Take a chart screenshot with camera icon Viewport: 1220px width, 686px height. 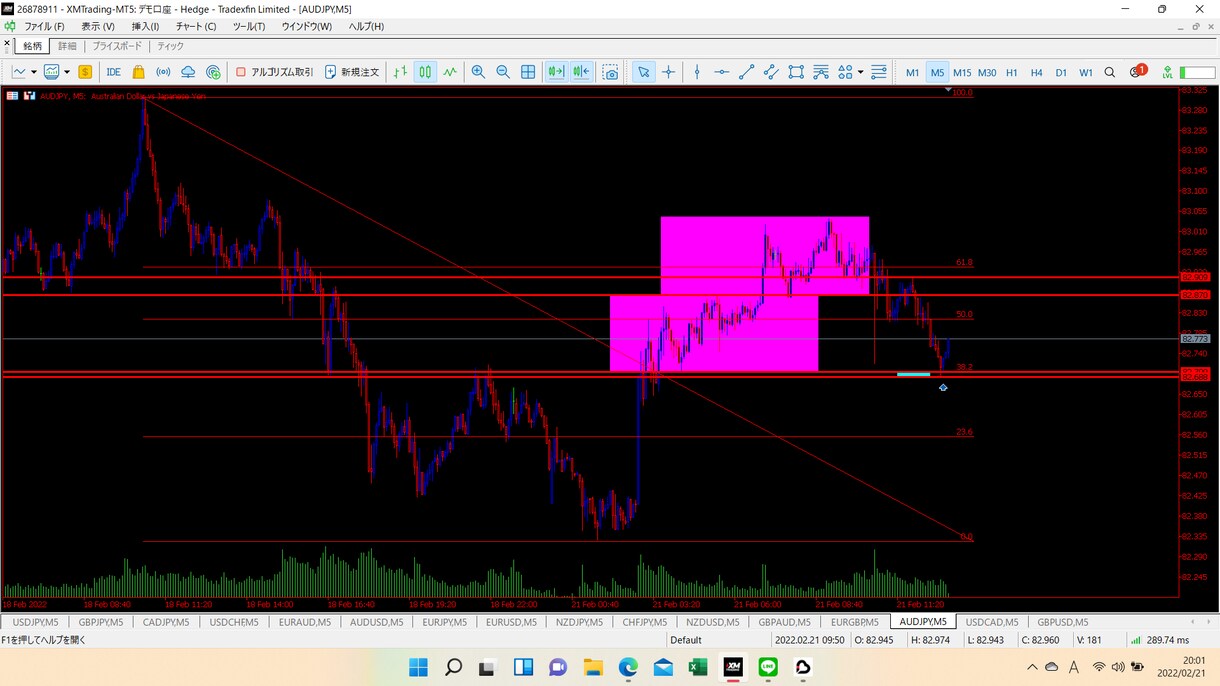click(610, 72)
